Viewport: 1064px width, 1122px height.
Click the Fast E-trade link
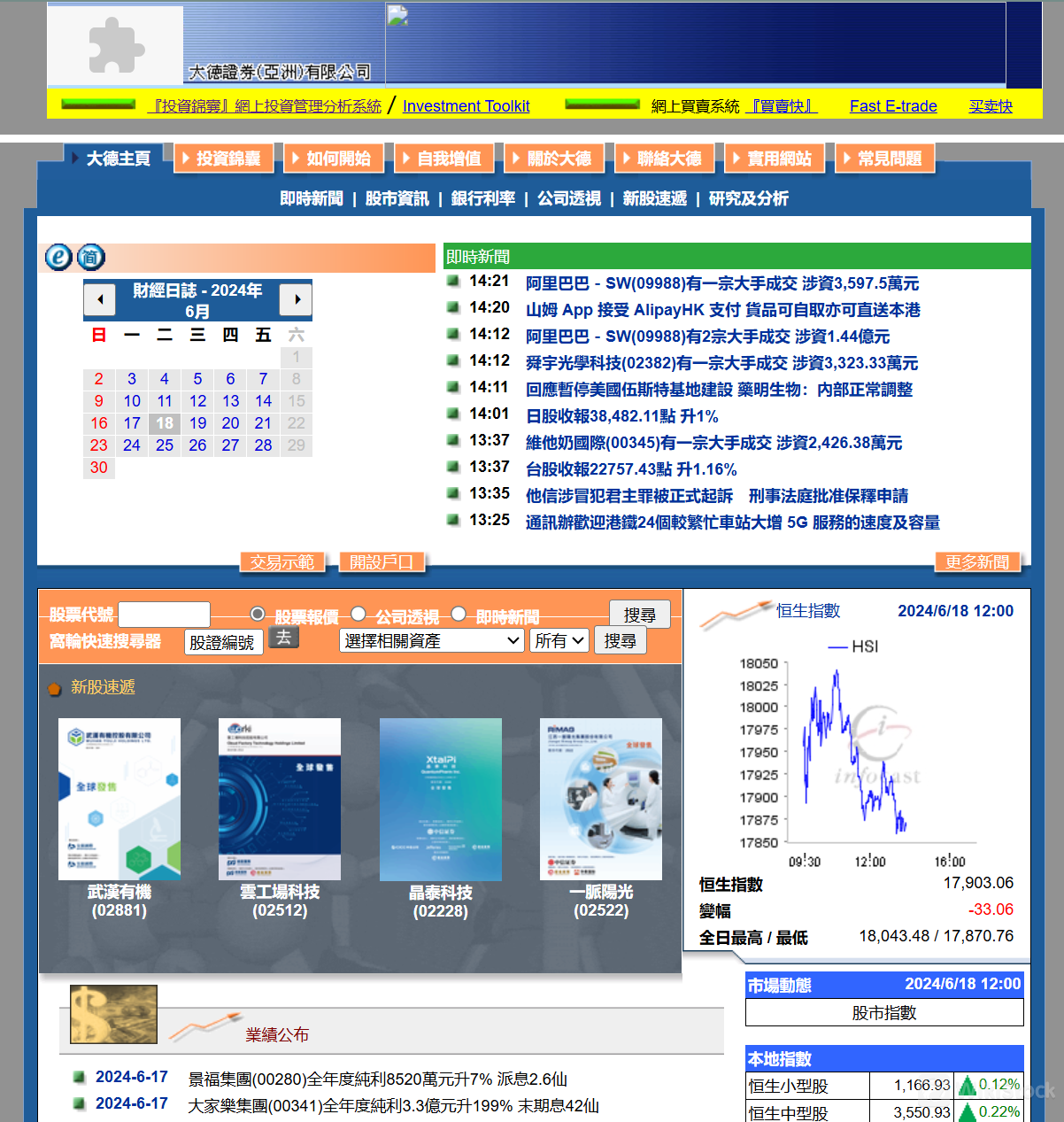(x=893, y=106)
